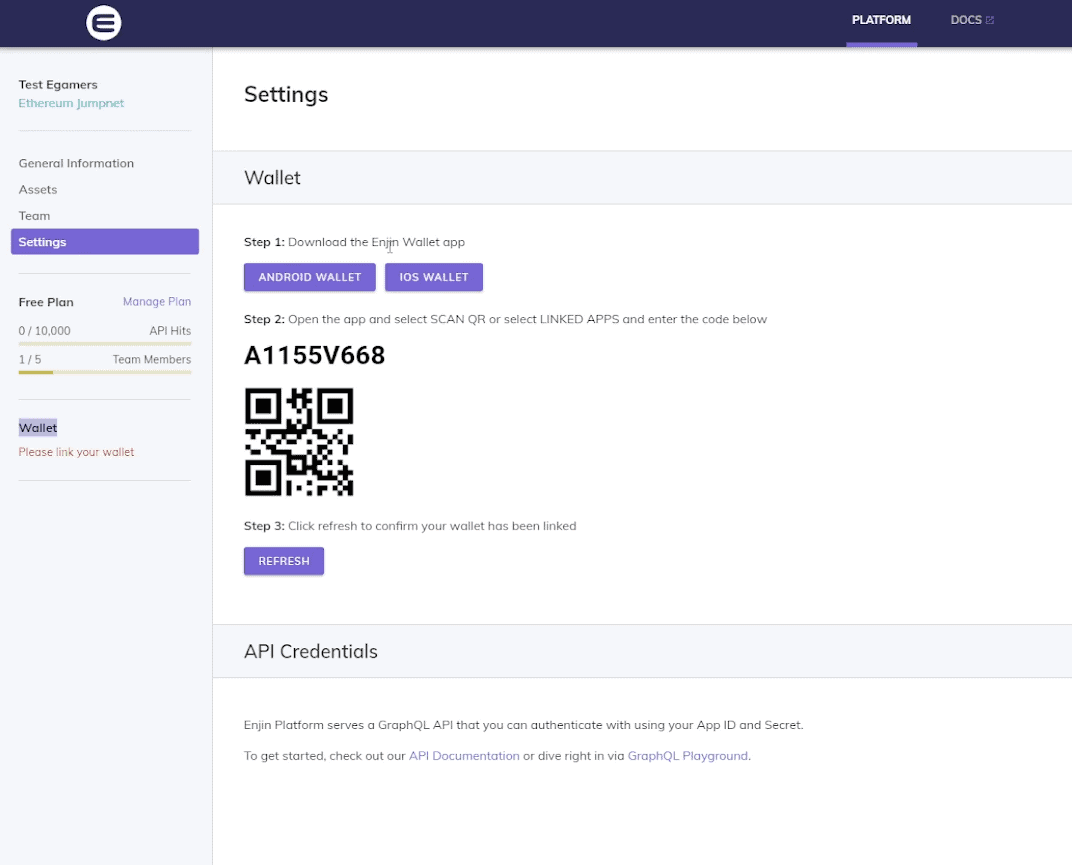This screenshot has width=1072, height=865.
Task: Click the Manage Plan link
Action: point(157,302)
